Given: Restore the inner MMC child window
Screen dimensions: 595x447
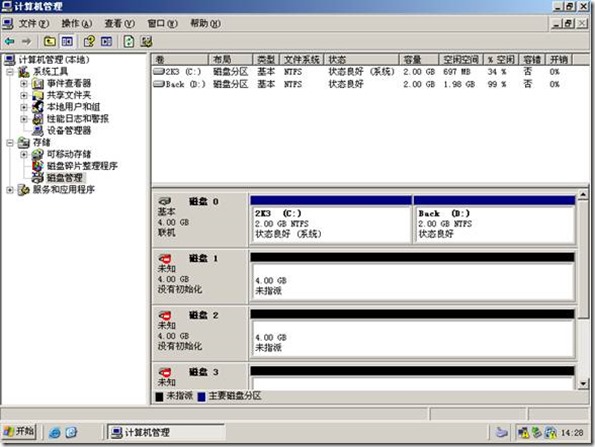Looking at the screenshot, I should click(569, 24).
